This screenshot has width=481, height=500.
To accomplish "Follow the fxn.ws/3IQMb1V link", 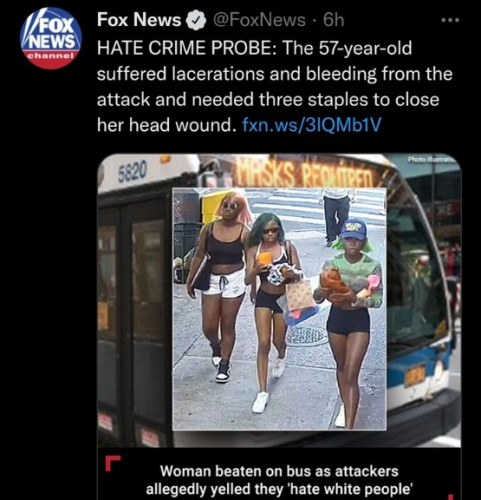I will (x=310, y=125).
